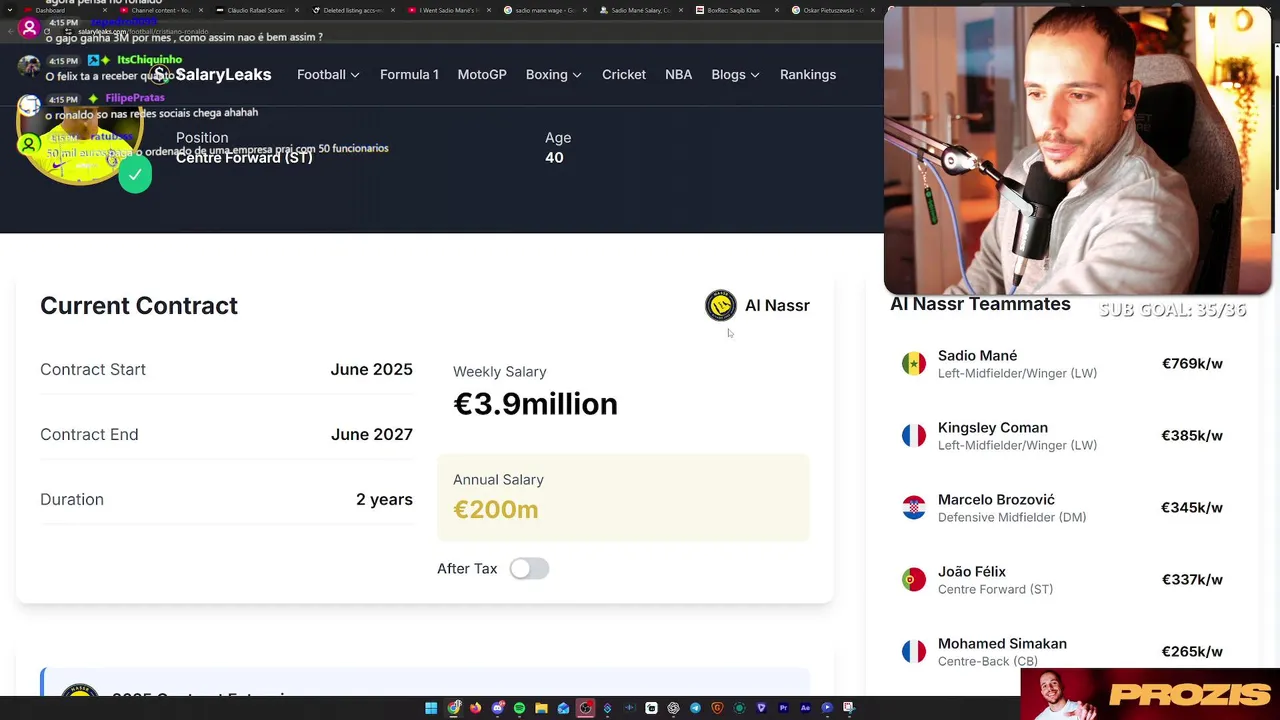
Task: Open Firefox from the taskbar
Action: [476, 708]
